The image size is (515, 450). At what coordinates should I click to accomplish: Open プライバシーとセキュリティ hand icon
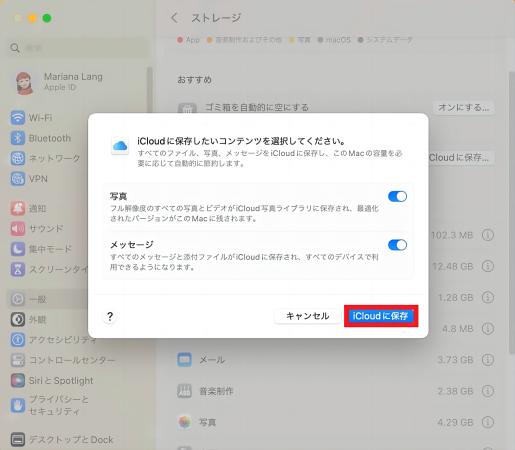[x=18, y=405]
